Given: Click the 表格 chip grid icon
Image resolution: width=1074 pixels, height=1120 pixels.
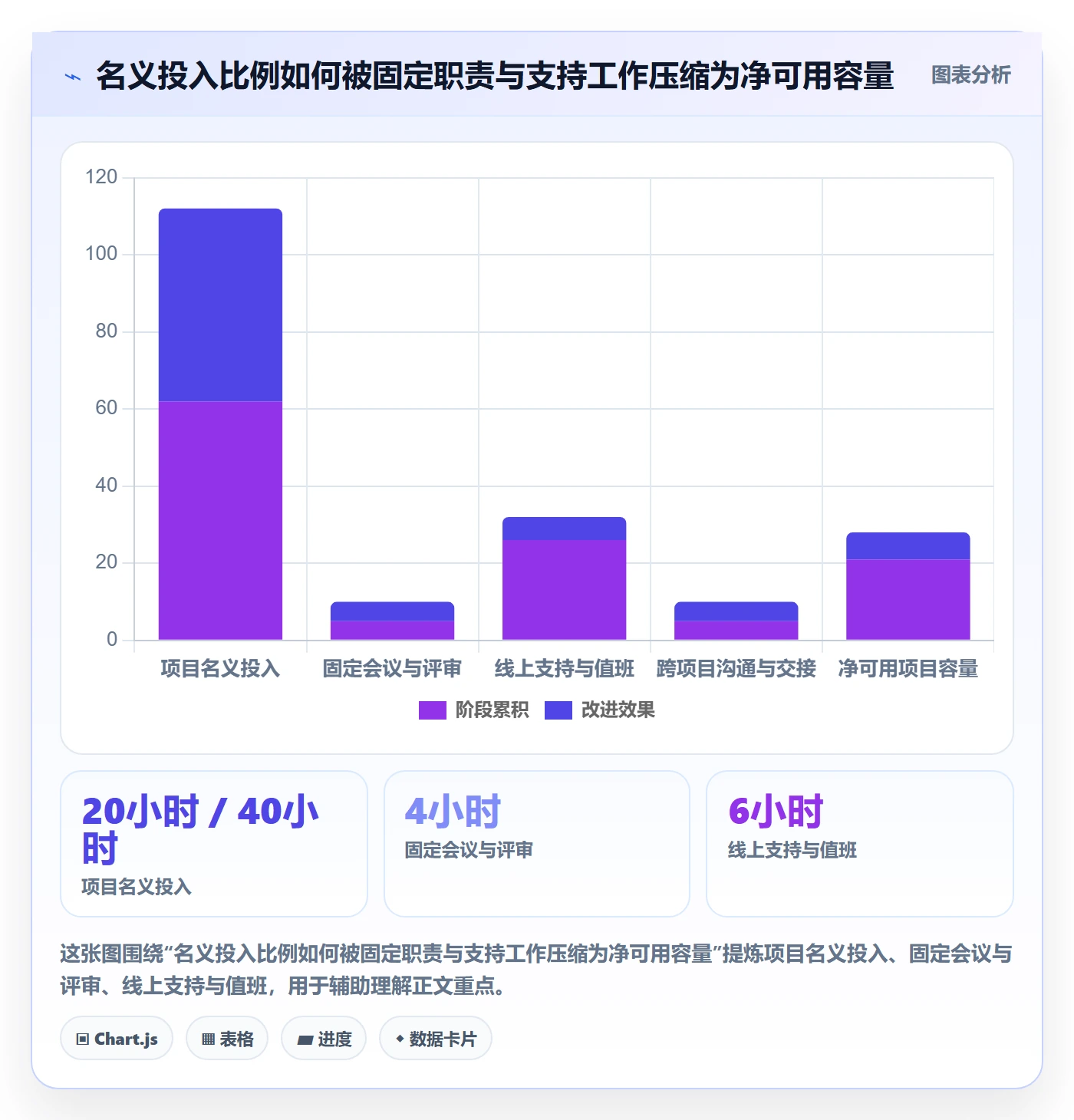Looking at the screenshot, I should (x=208, y=1039).
